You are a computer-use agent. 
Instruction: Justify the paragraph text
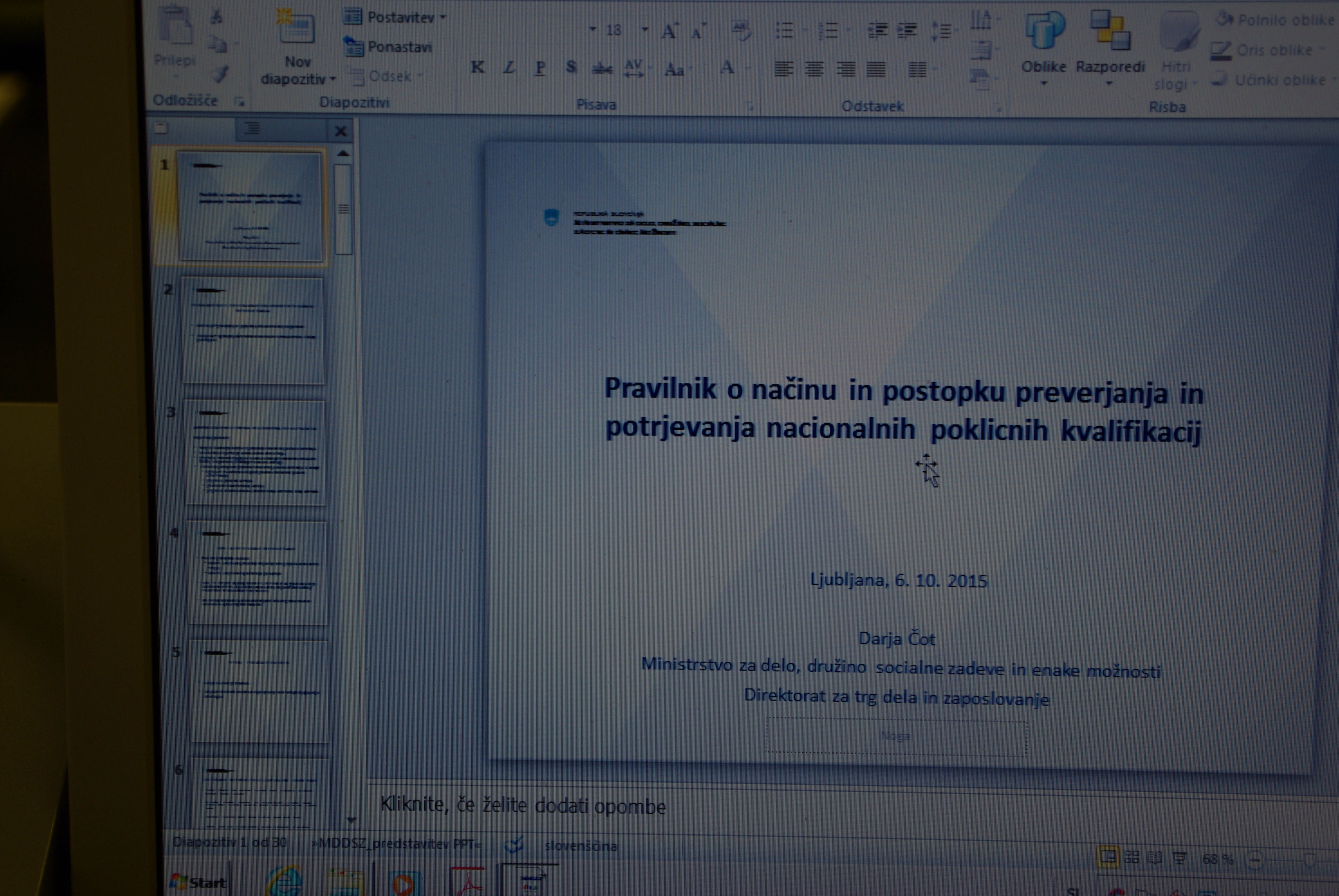(876, 70)
